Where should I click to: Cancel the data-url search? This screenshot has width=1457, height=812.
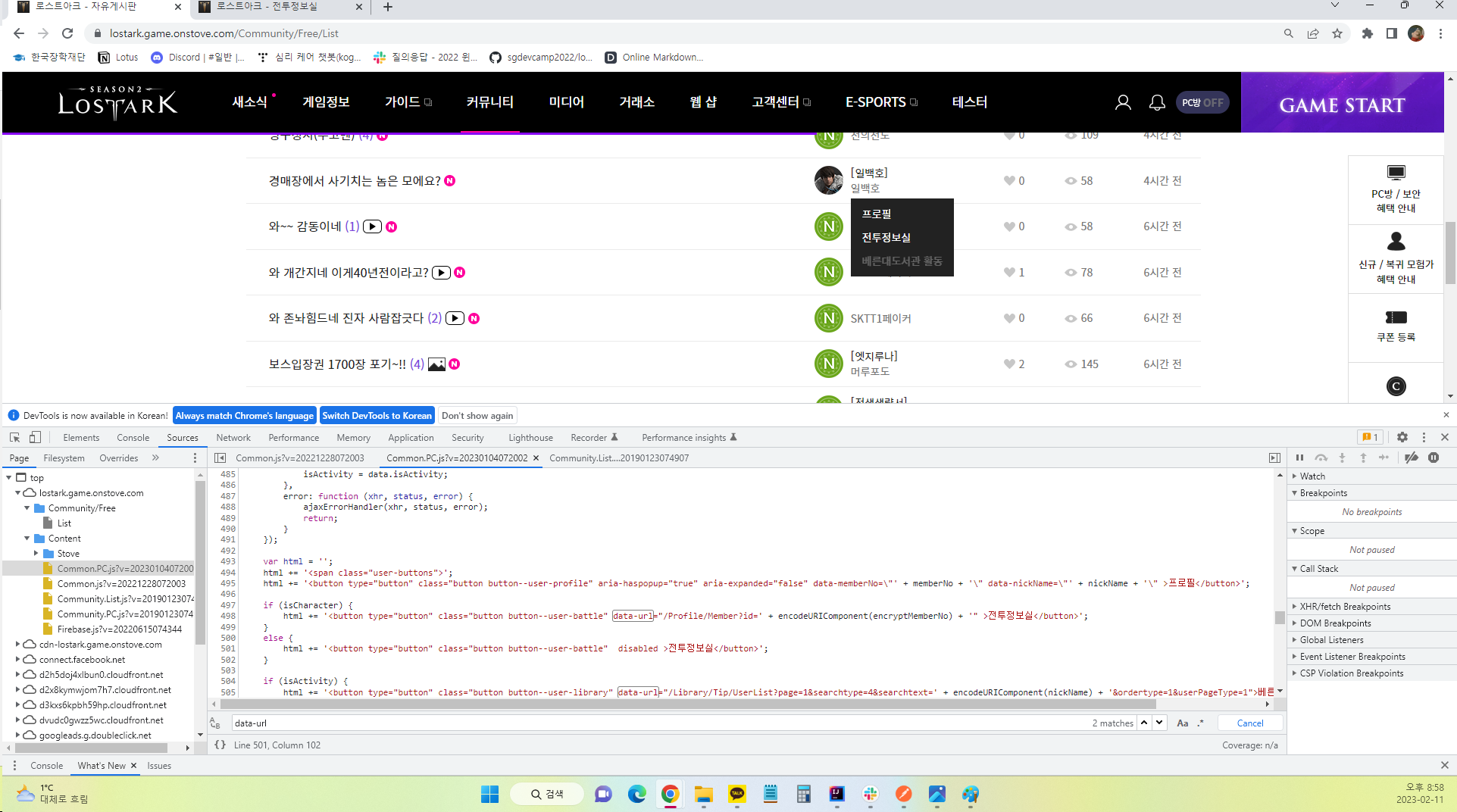tap(1250, 723)
